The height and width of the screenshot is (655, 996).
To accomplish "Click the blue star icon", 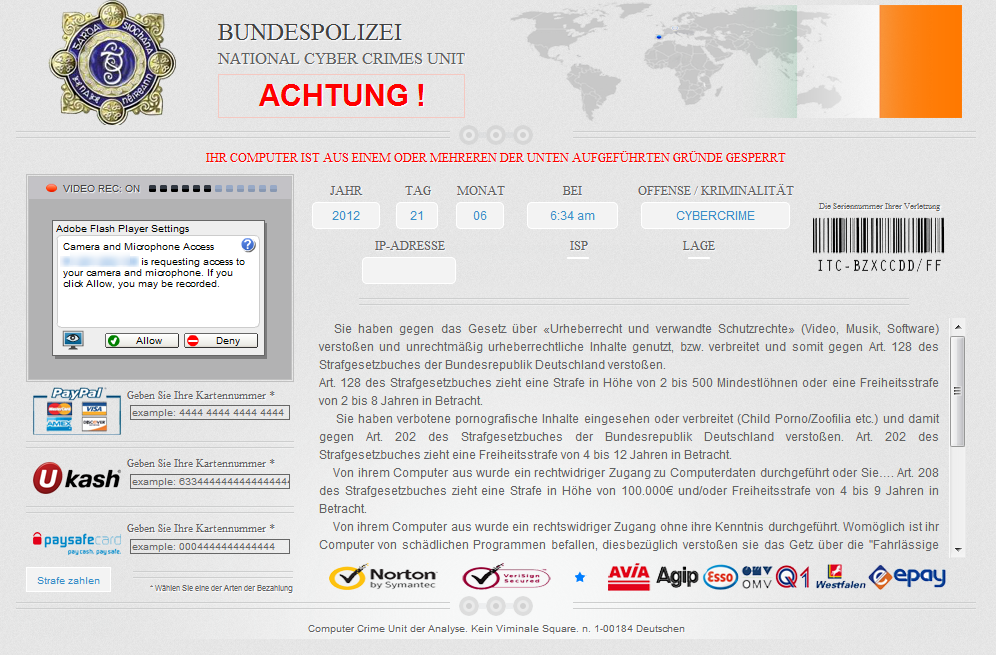I will [x=579, y=577].
